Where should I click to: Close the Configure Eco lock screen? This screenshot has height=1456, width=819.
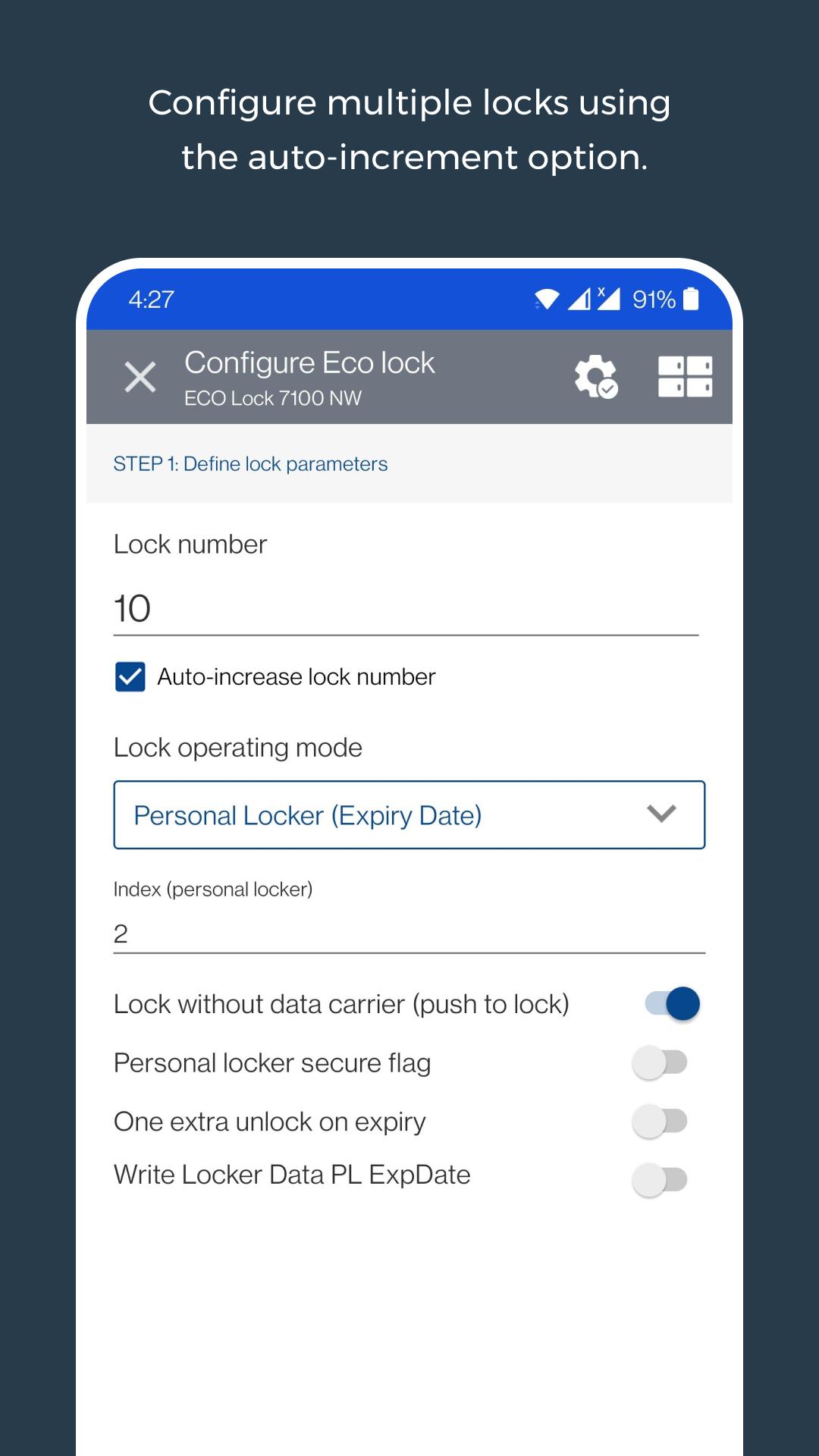click(140, 377)
